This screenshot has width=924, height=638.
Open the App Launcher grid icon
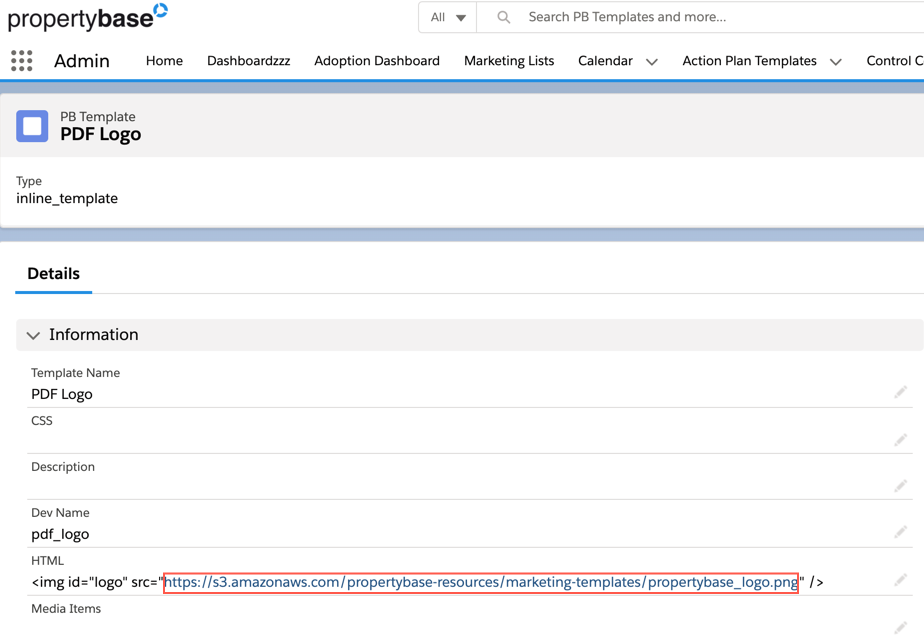[22, 61]
